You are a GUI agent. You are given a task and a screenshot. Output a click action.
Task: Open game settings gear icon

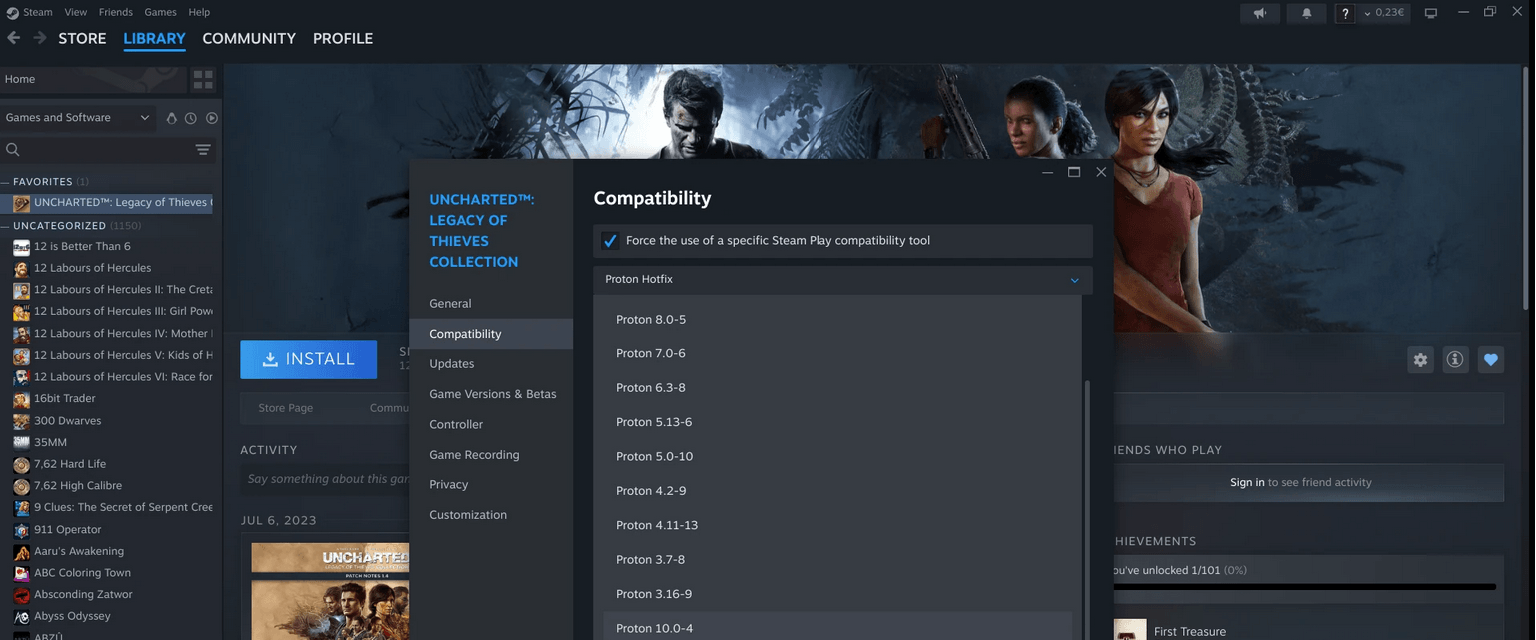[x=1420, y=360]
